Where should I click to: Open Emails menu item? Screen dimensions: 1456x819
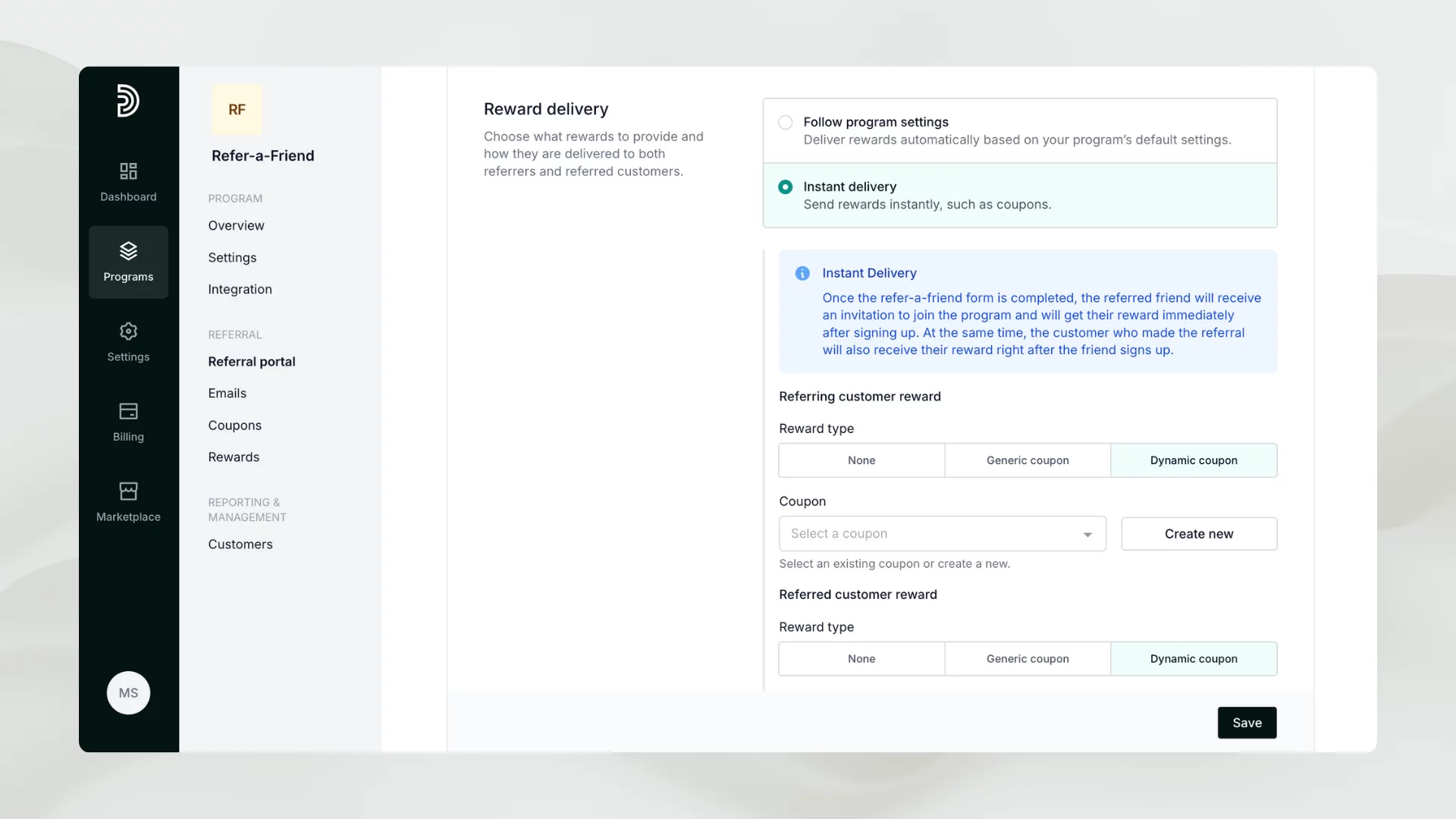pos(227,394)
